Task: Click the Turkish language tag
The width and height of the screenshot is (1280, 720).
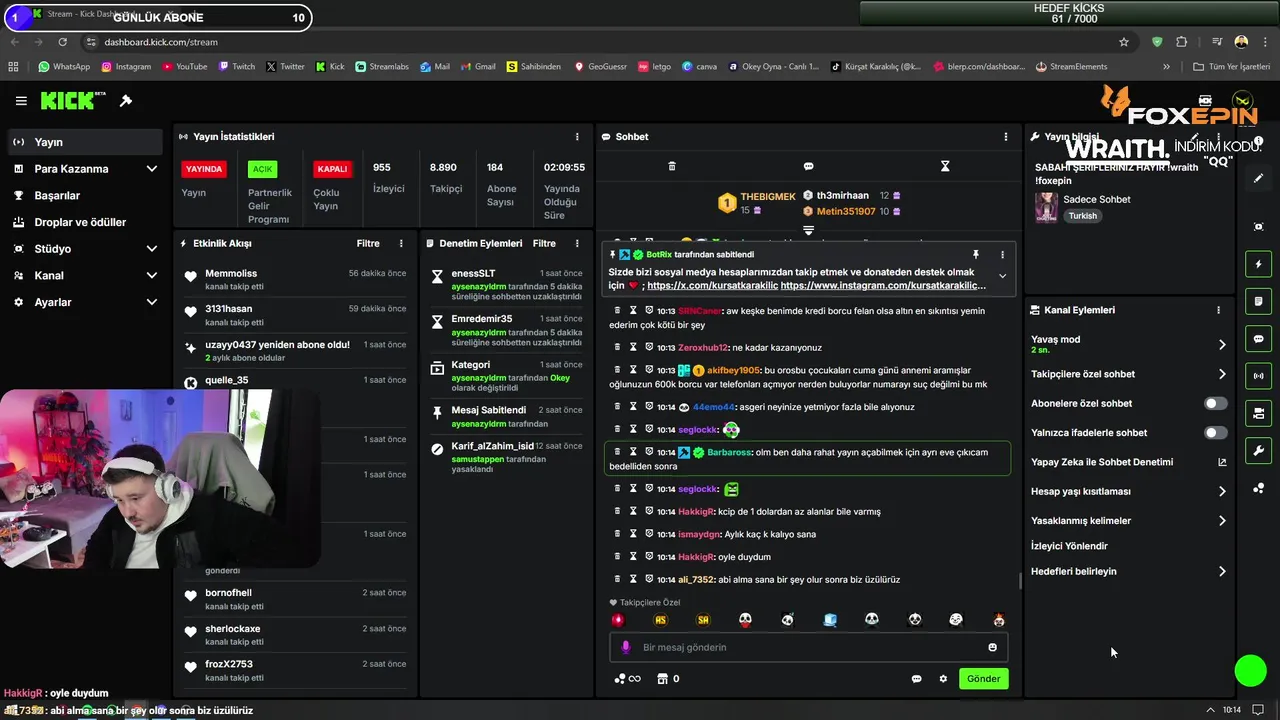Action: pyautogui.click(x=1082, y=216)
